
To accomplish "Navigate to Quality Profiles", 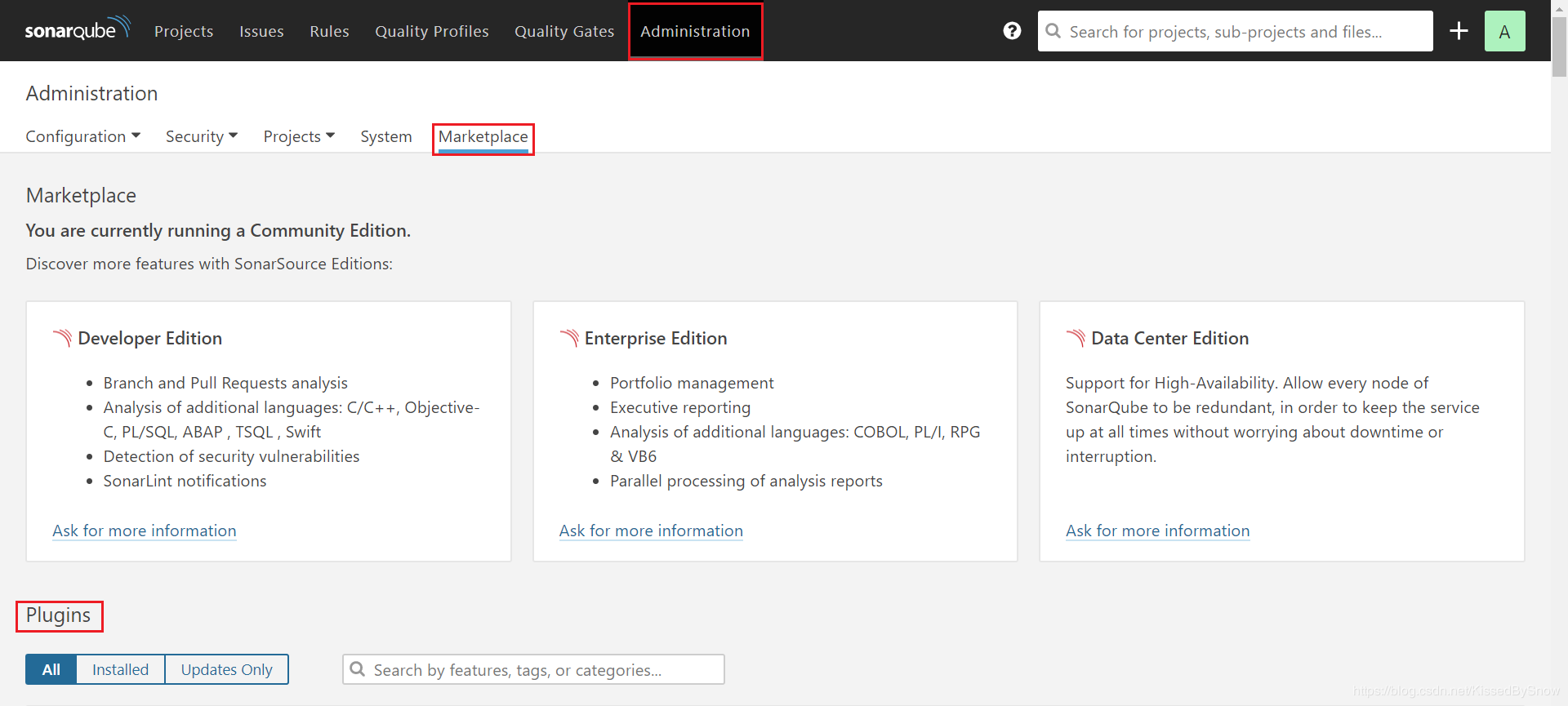I will pos(432,31).
